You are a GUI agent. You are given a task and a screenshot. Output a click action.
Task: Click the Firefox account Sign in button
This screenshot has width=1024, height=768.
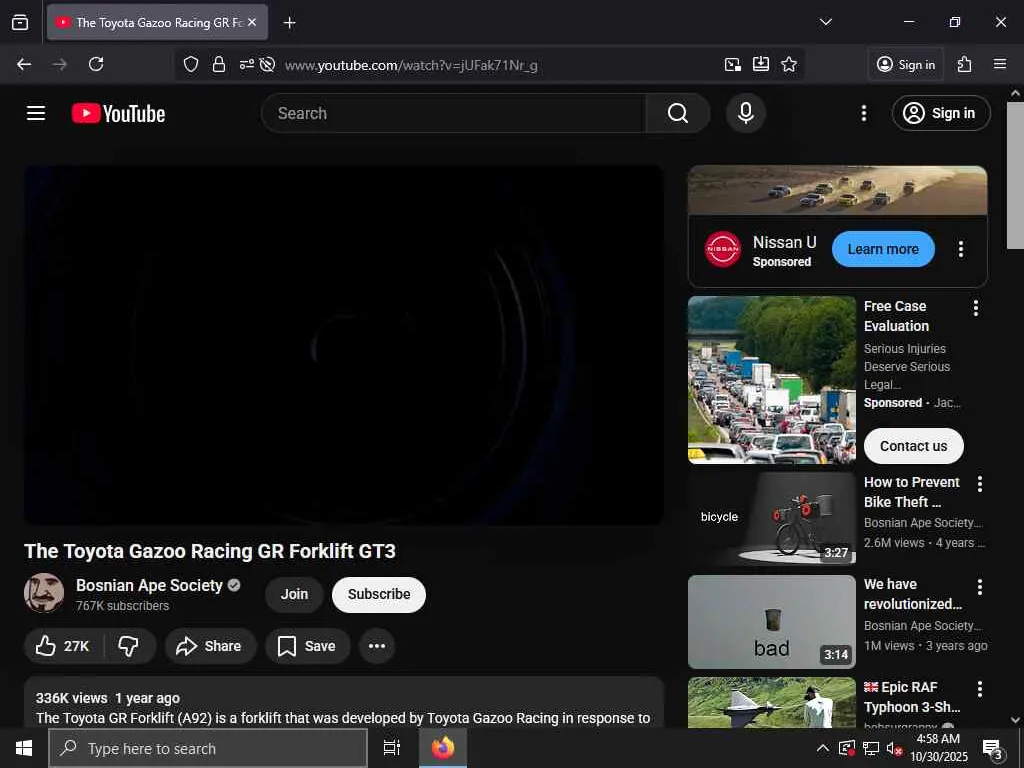tap(906, 64)
